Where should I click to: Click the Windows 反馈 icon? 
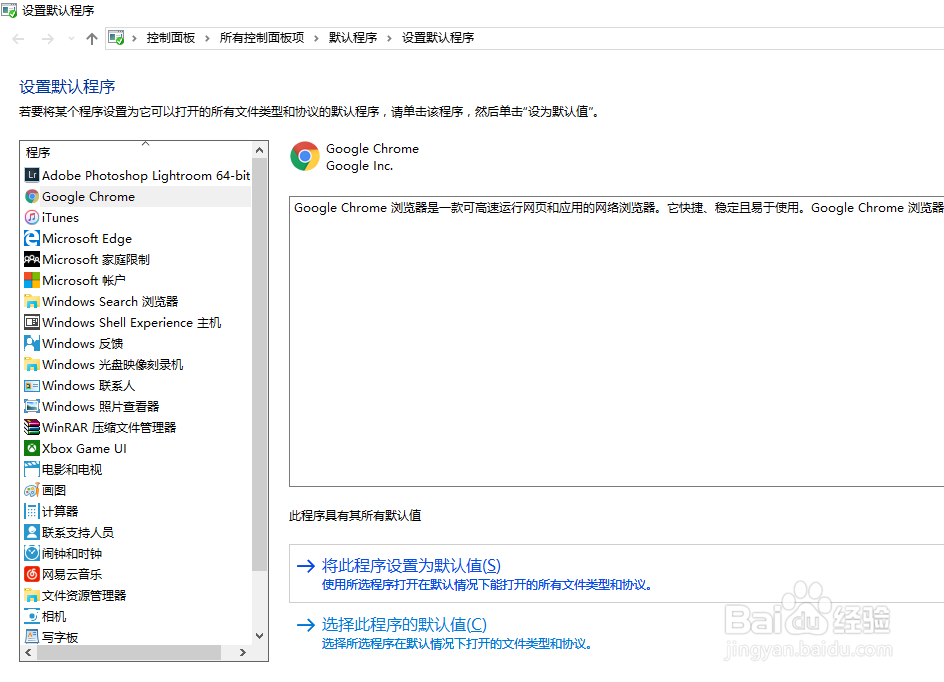[32, 343]
